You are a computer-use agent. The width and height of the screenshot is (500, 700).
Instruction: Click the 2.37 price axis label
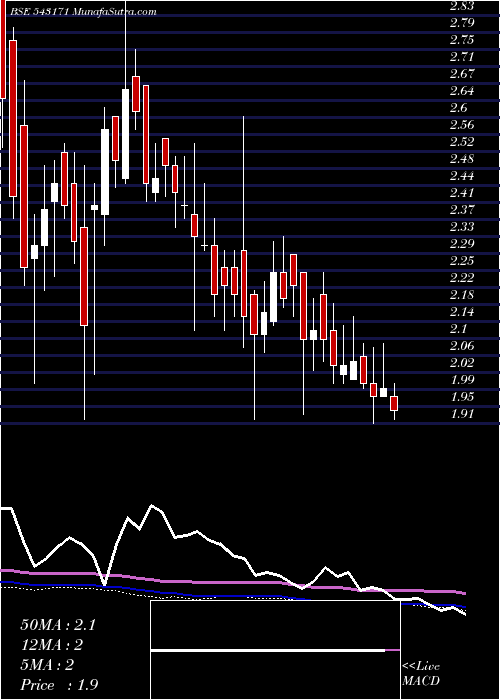tap(461, 210)
